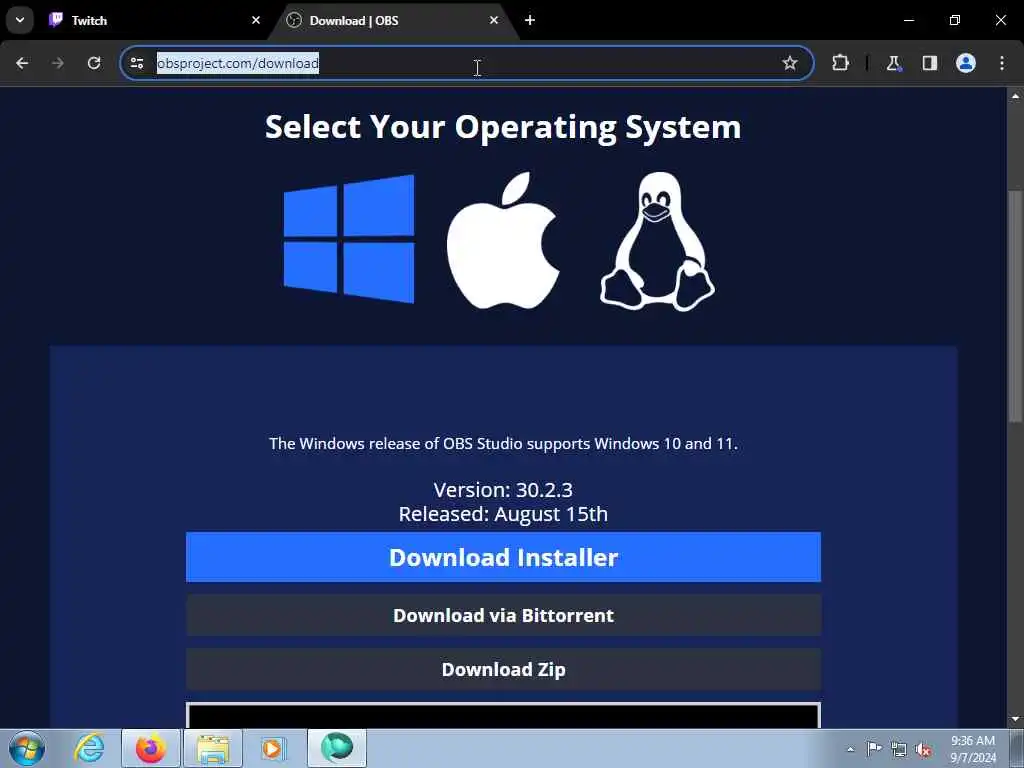
Task: Open the Chrome Labs flask icon
Action: (x=893, y=63)
